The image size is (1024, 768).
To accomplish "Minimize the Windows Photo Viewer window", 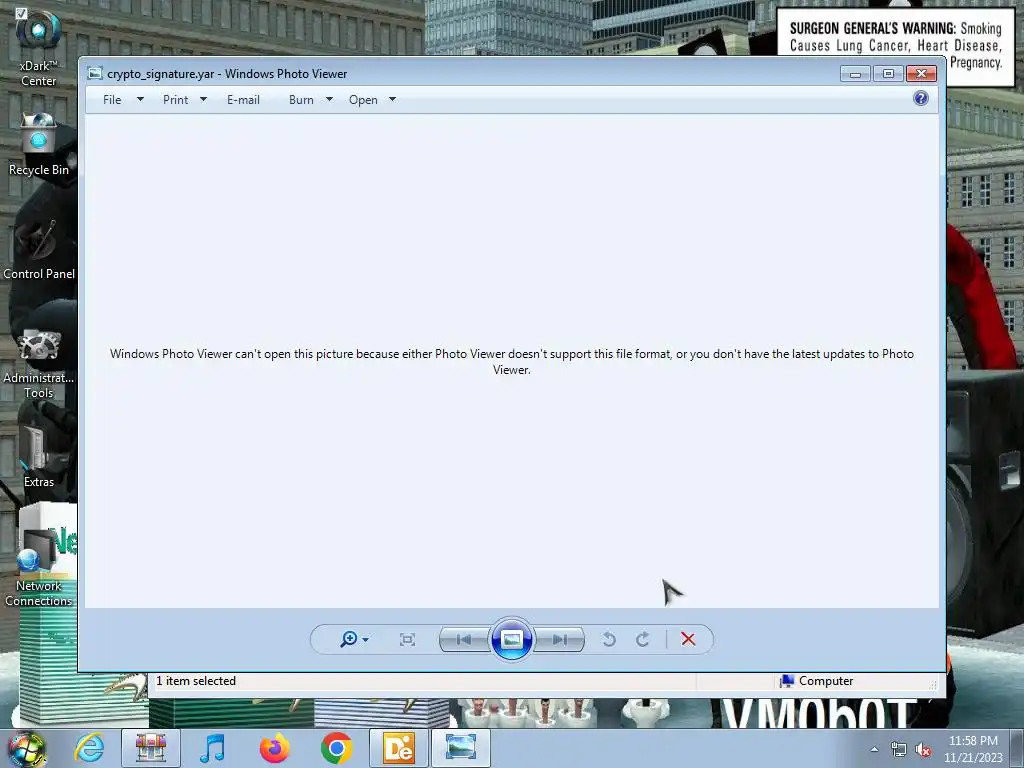I will coord(855,74).
